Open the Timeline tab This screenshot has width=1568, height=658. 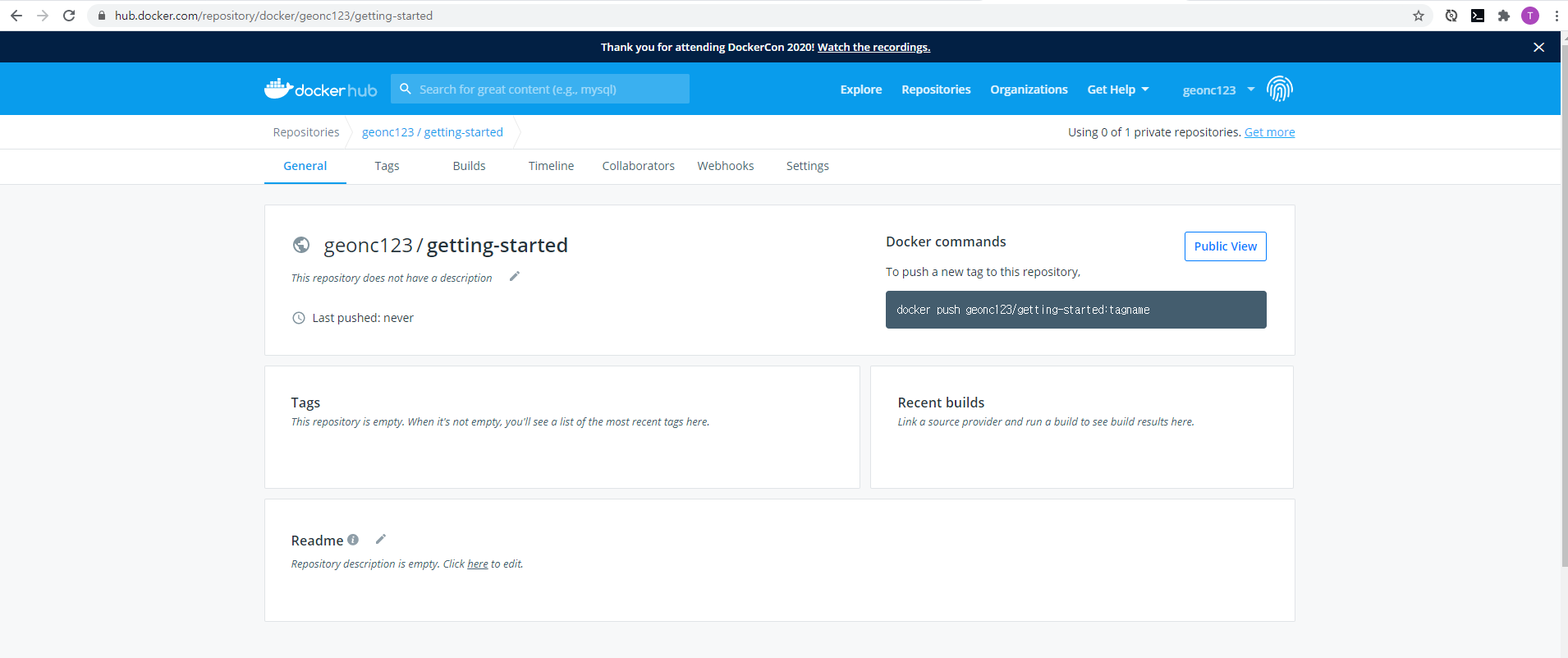pos(551,166)
